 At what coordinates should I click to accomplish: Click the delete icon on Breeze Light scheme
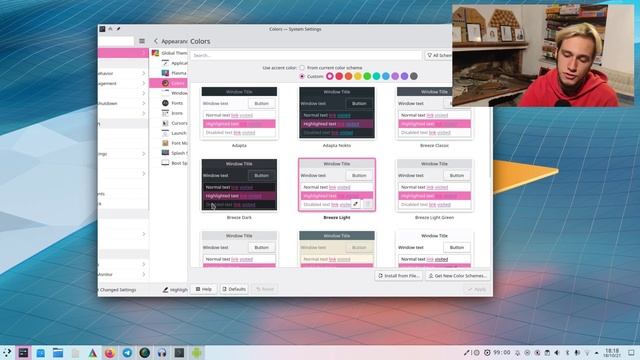pos(367,204)
